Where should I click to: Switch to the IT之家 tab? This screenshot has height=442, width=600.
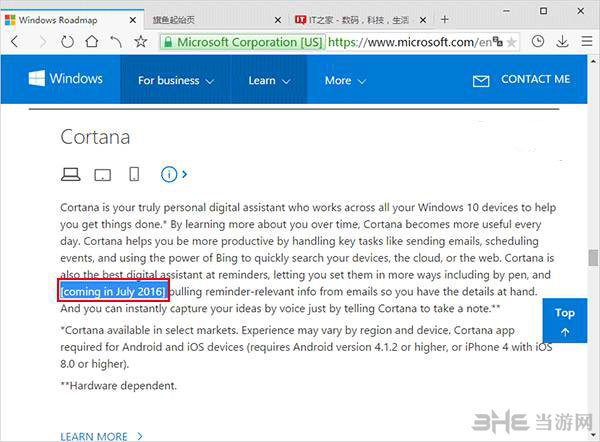[x=361, y=20]
